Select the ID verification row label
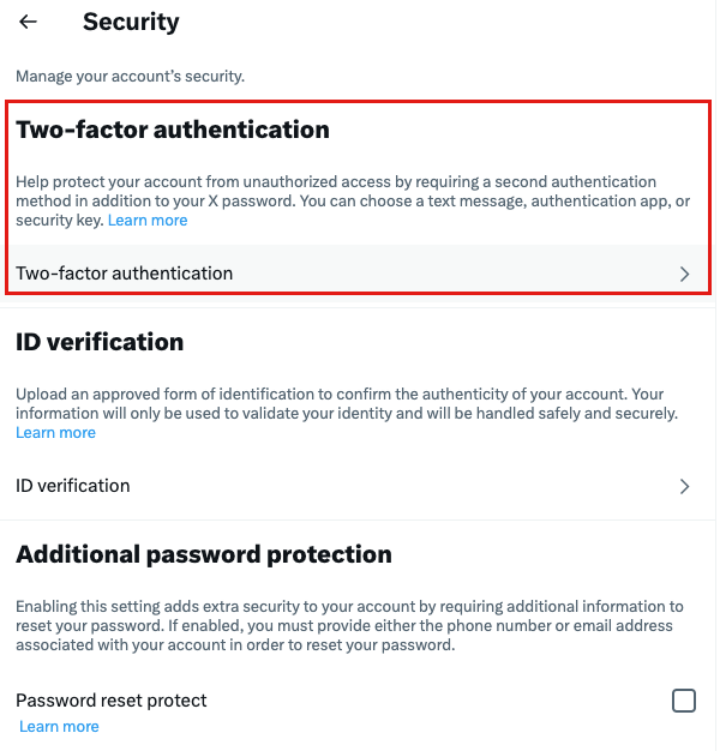Image resolution: width=720 pixels, height=751 pixels. [x=73, y=486]
